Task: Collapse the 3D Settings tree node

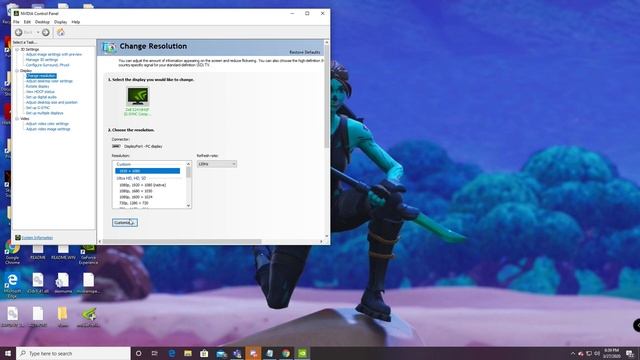Action: point(17,49)
